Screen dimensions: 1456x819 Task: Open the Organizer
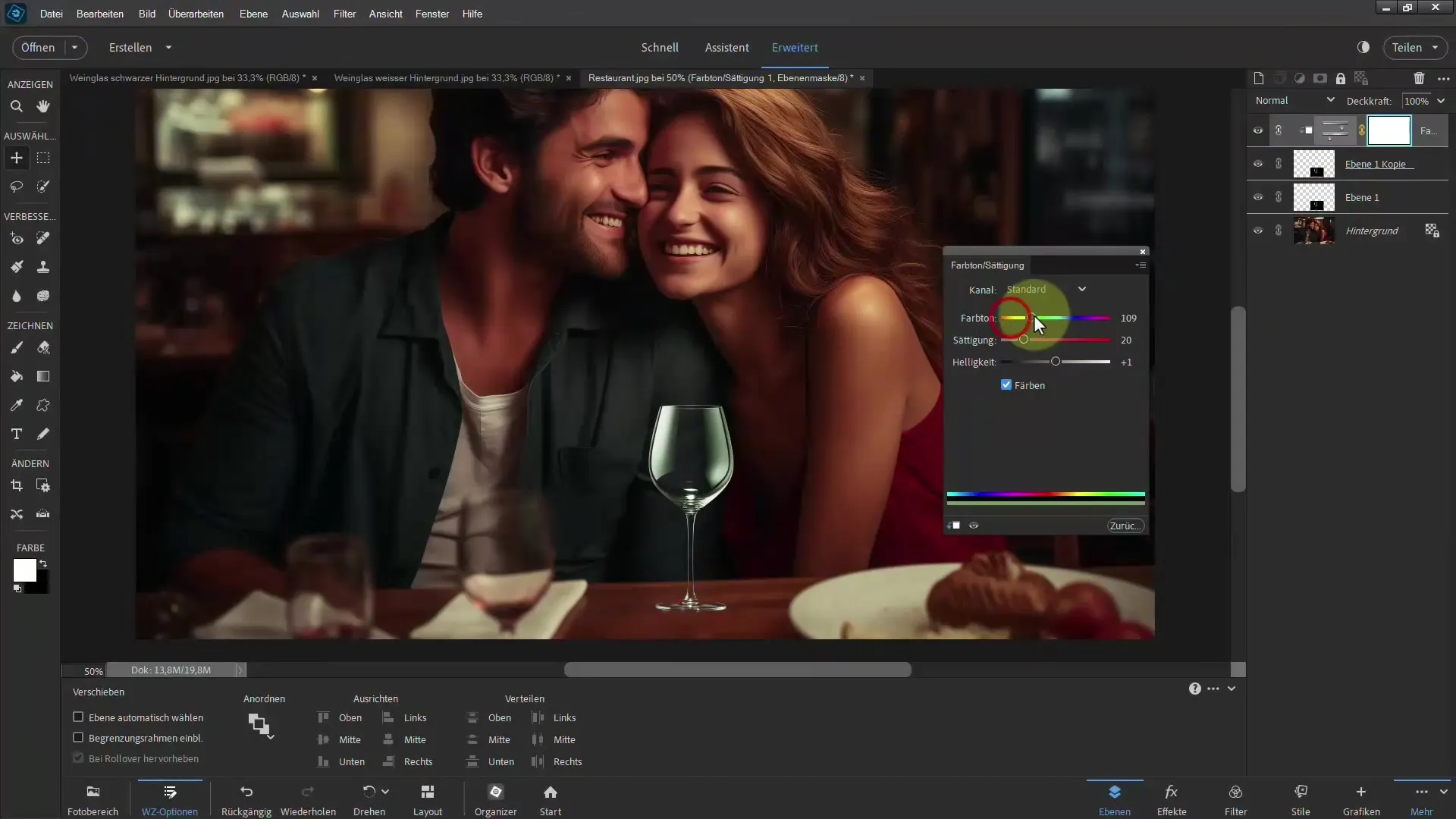tap(495, 800)
